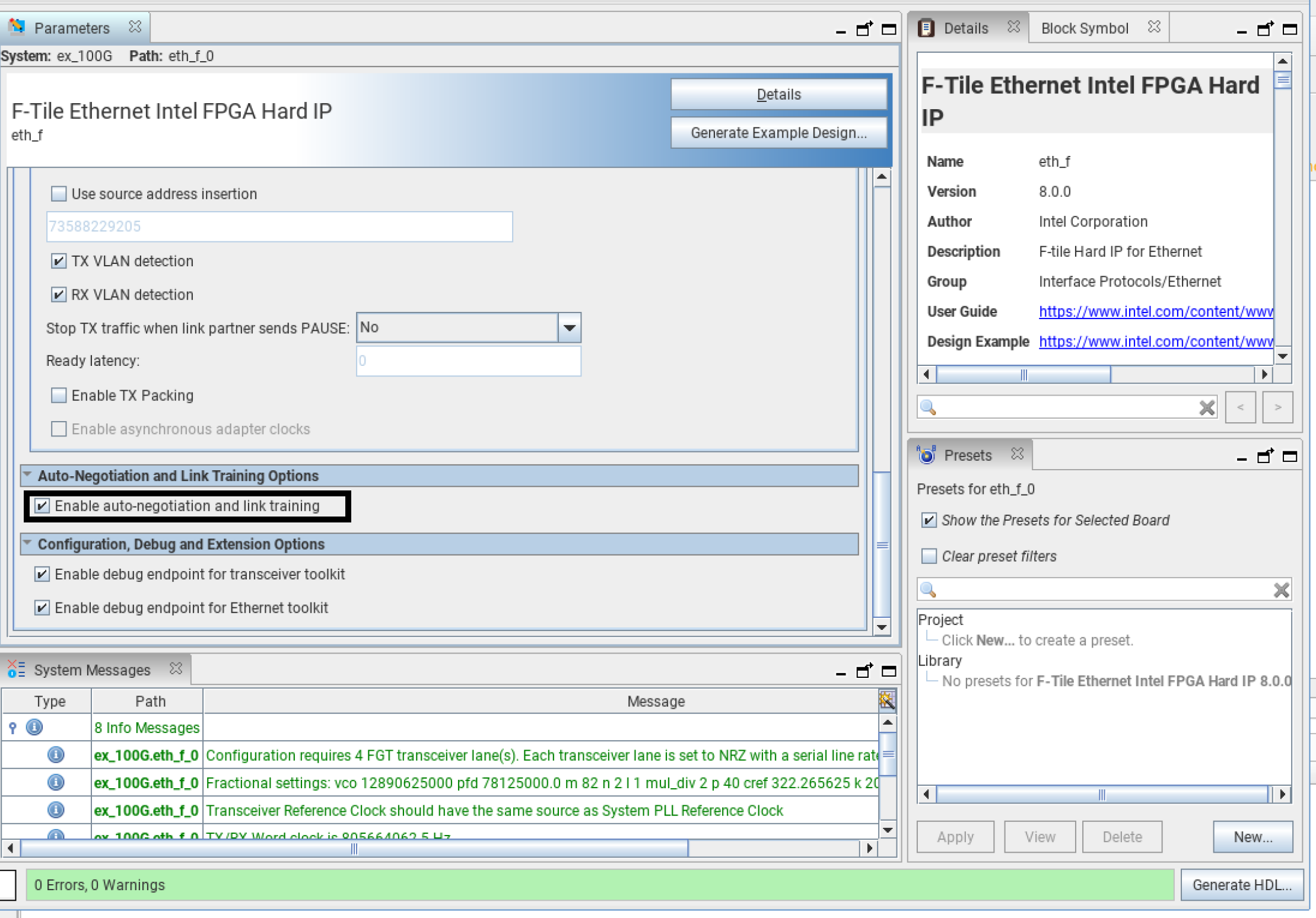1316x918 pixels.
Task: Uncheck TX VLAN detection
Action: 59,261
